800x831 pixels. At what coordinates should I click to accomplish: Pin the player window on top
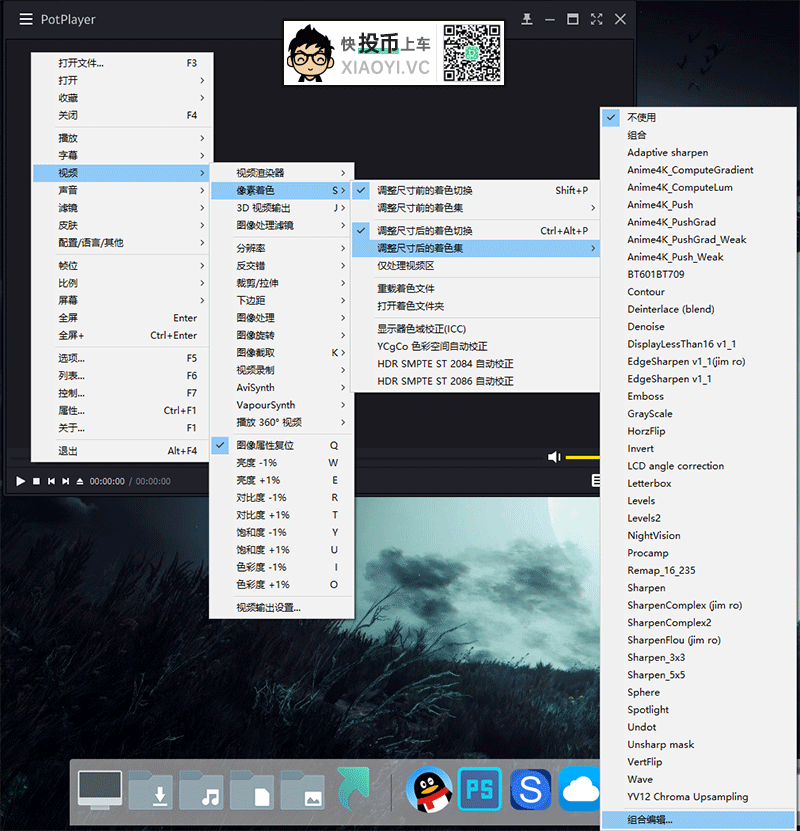[527, 19]
